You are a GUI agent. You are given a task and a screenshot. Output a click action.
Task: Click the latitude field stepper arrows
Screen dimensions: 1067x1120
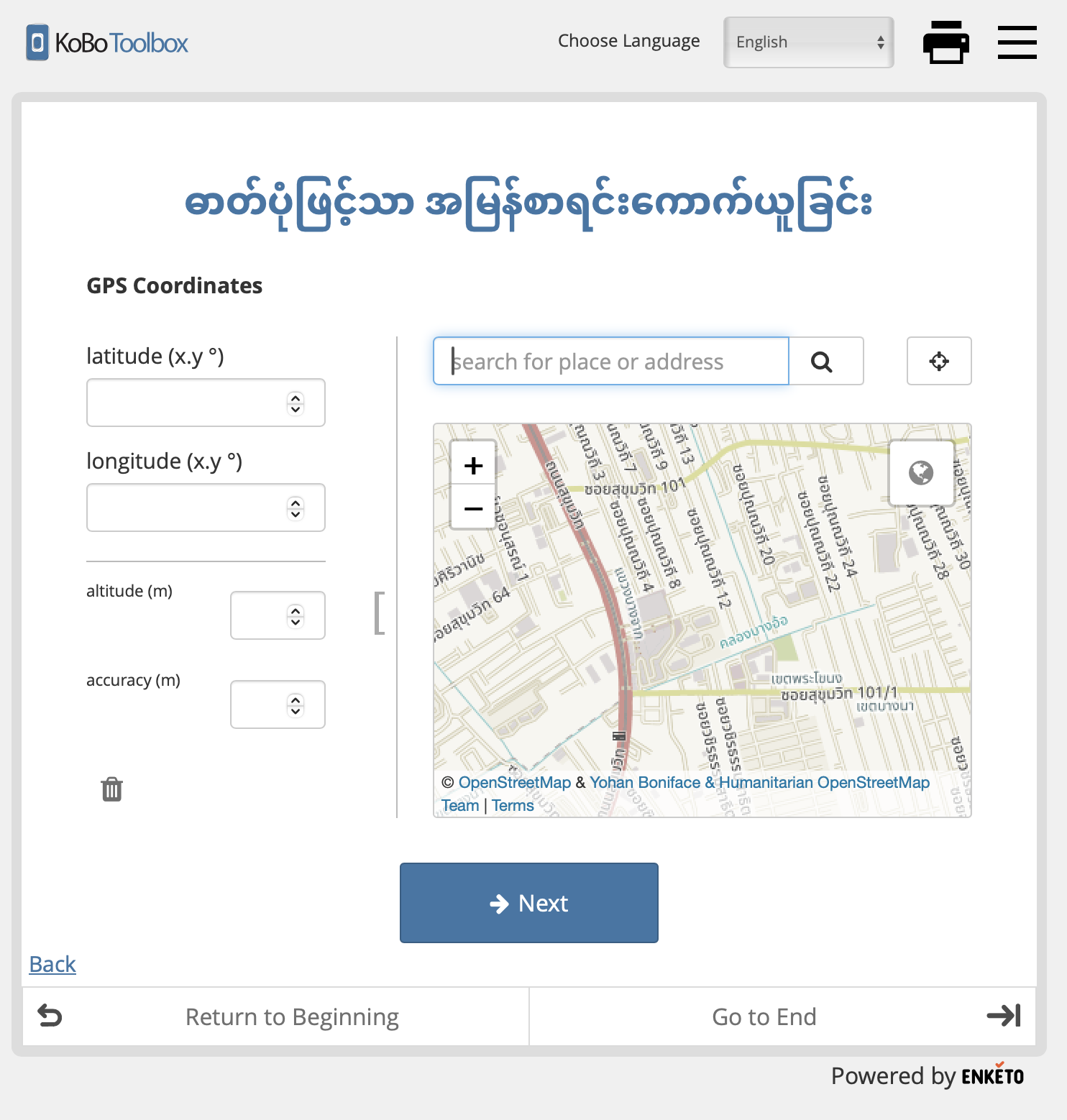(x=296, y=403)
